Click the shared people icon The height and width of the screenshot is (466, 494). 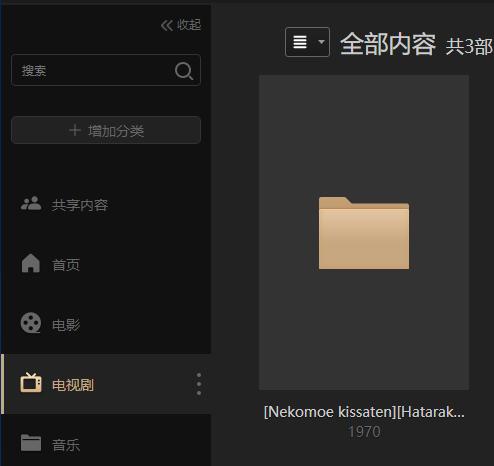click(31, 204)
